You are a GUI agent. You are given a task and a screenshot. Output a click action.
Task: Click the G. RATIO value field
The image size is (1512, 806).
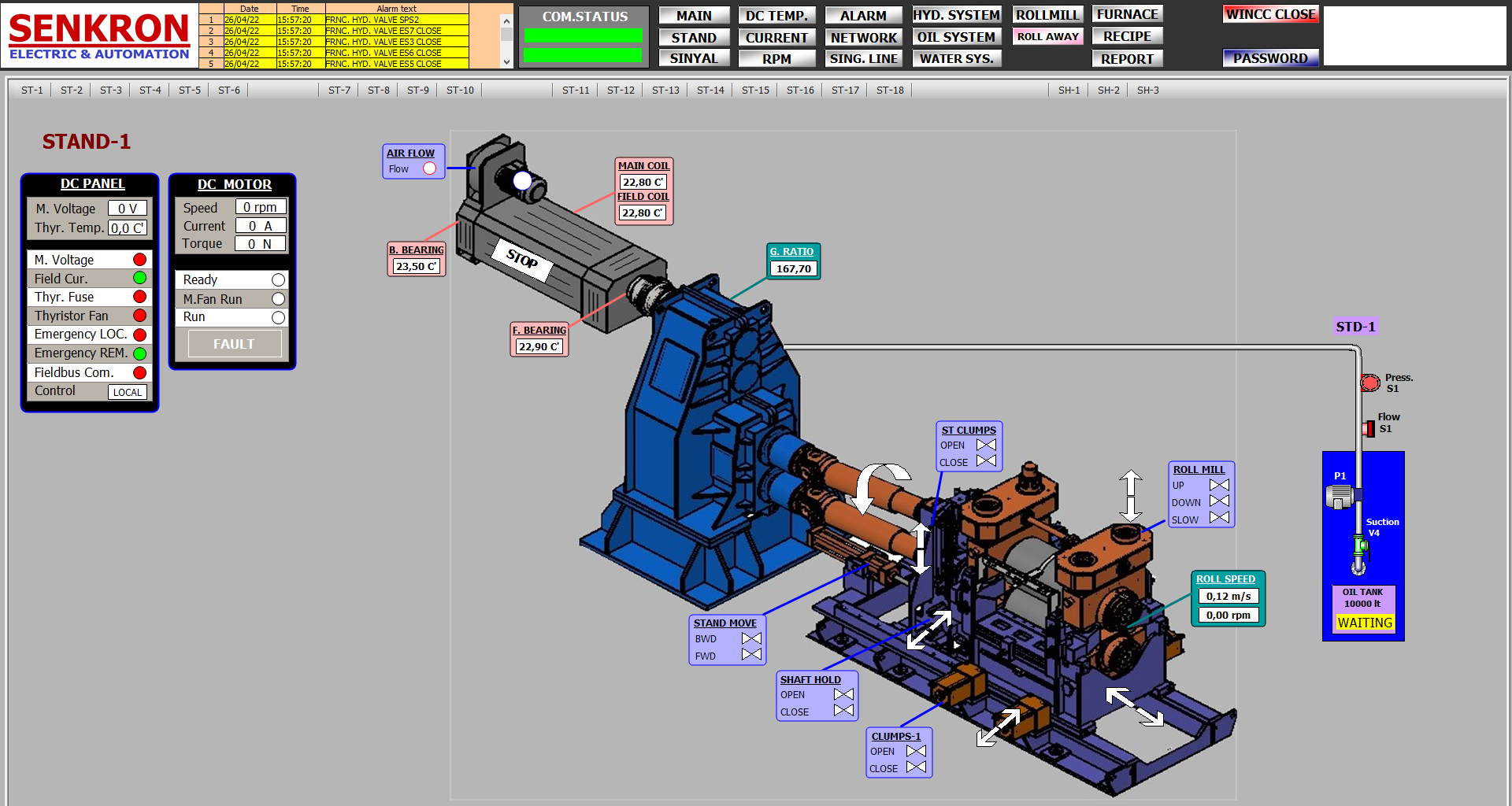793,269
